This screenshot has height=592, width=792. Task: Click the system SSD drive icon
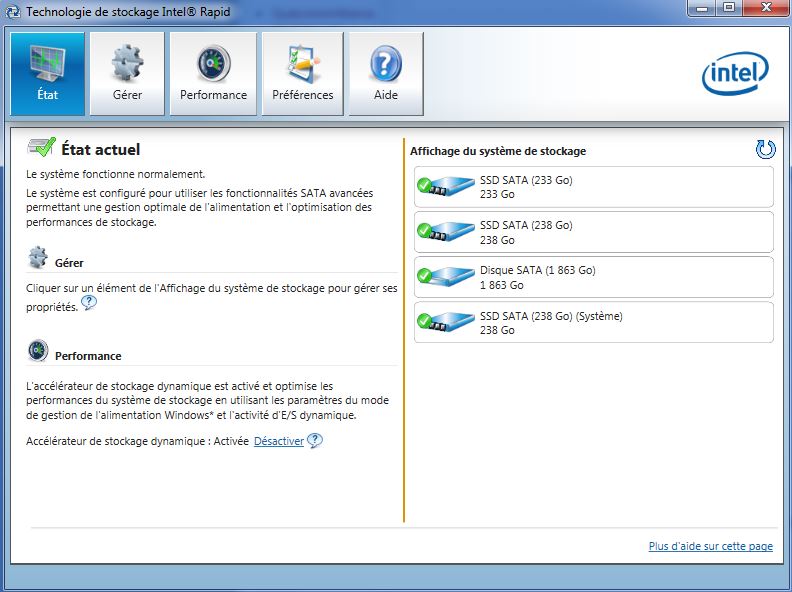tap(446, 321)
